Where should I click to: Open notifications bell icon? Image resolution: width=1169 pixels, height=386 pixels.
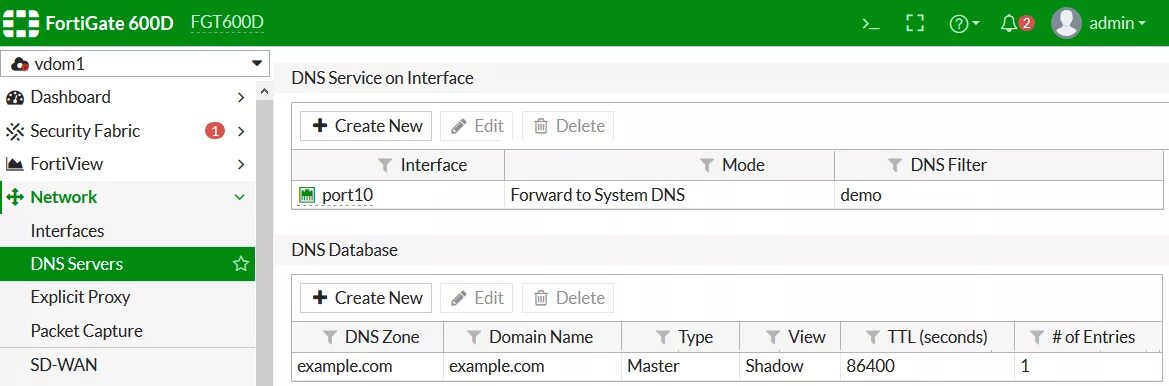tap(1016, 23)
